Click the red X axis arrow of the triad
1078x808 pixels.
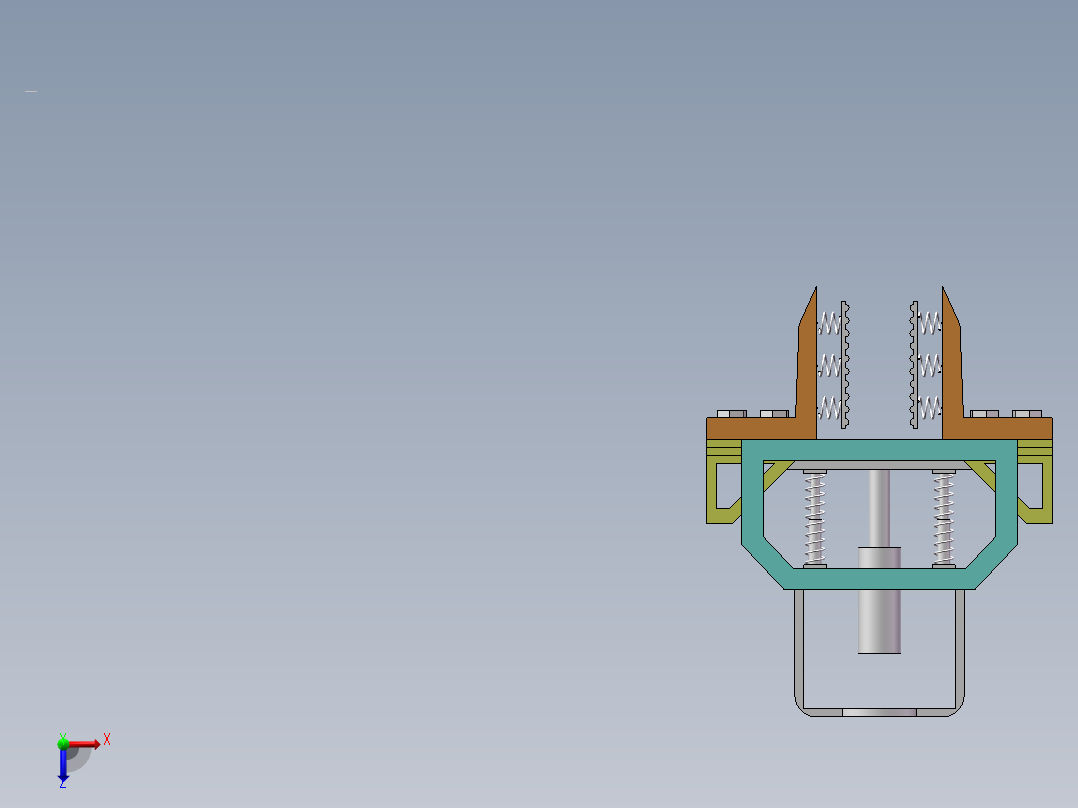(x=85, y=744)
